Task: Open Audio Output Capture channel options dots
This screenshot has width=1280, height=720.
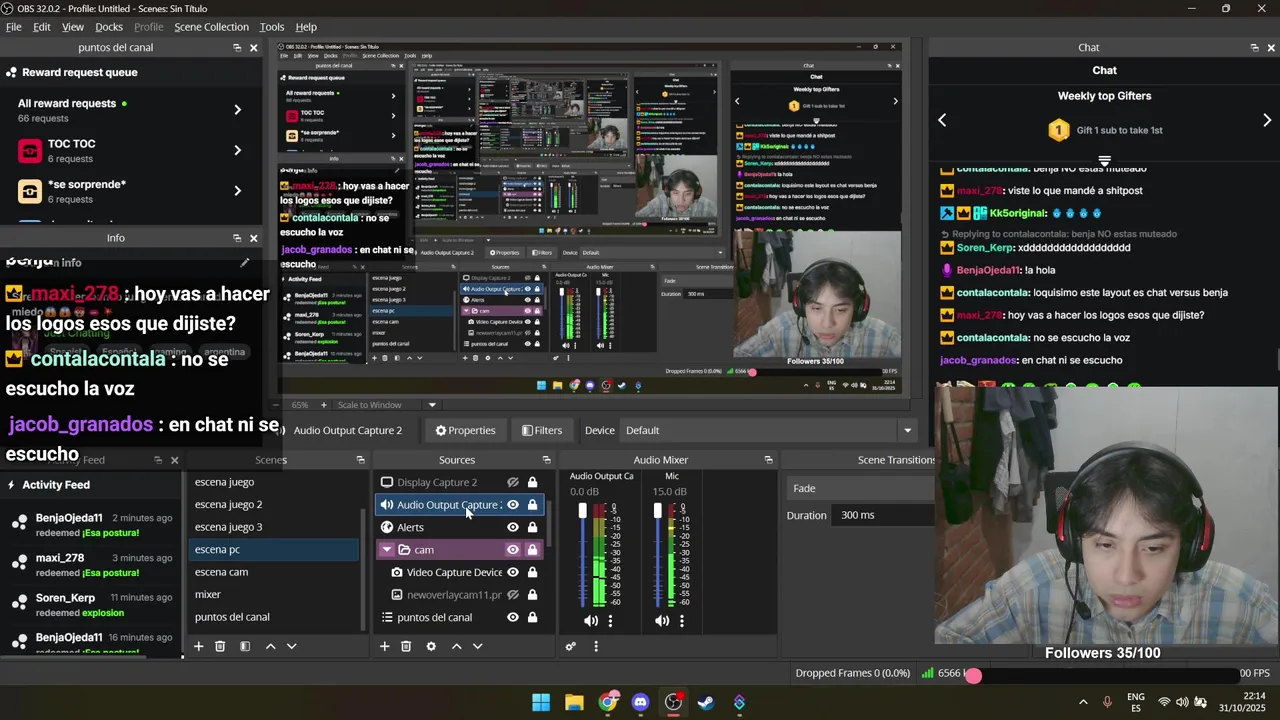Action: point(610,620)
